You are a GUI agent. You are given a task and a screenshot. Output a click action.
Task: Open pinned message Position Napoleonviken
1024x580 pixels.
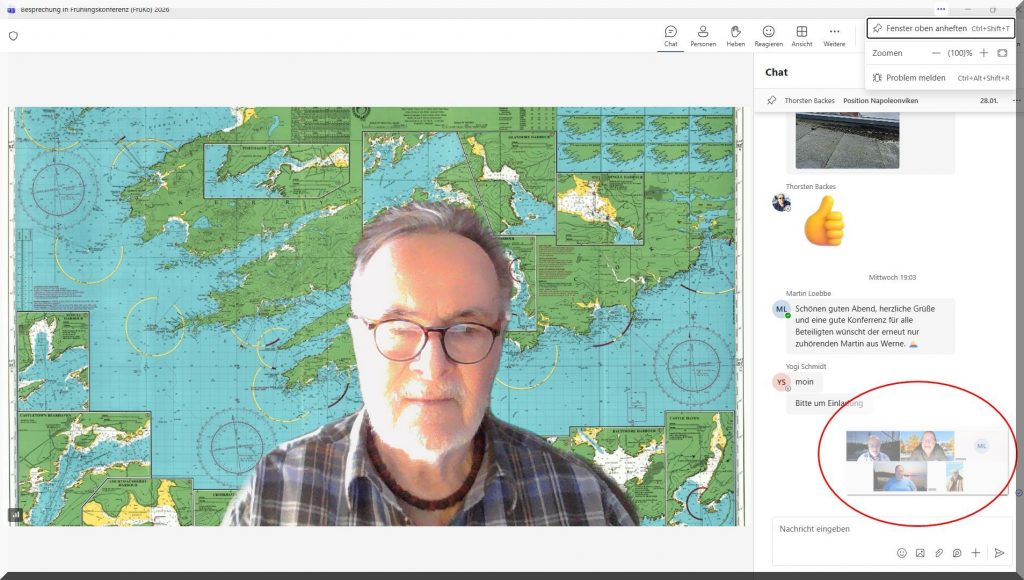coord(880,101)
